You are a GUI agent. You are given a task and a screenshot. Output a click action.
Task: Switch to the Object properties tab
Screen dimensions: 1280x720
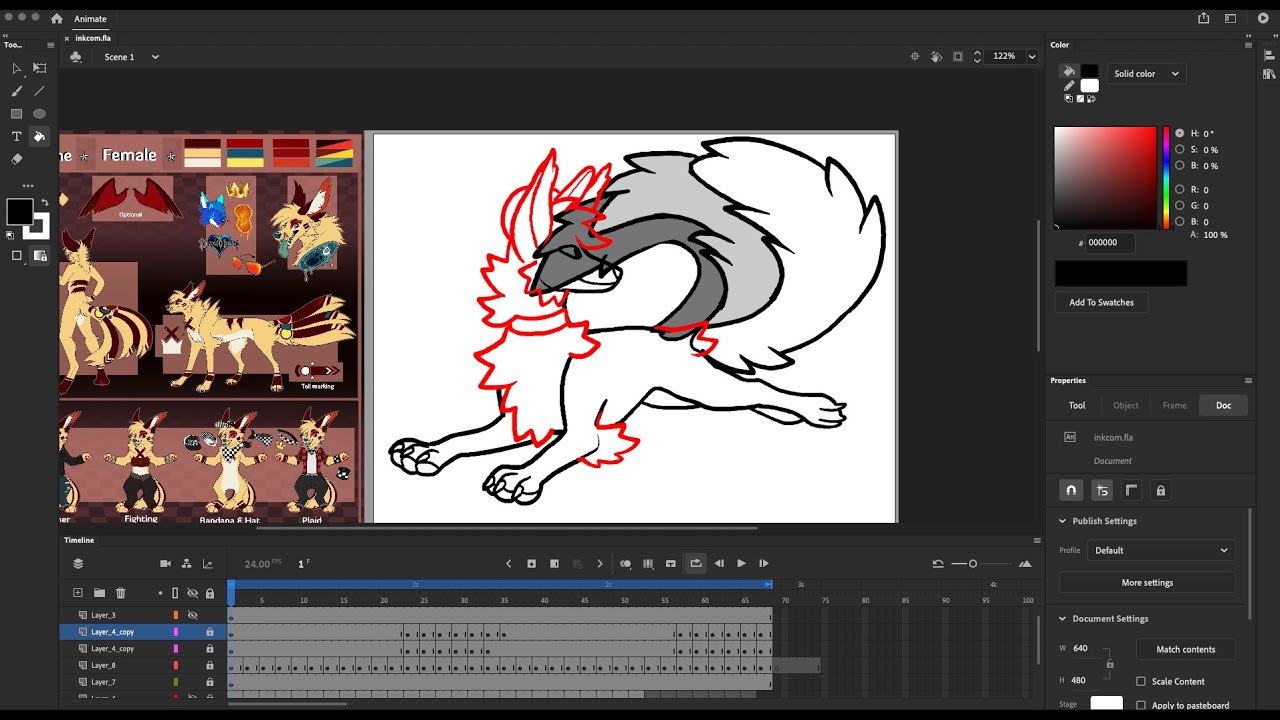tap(1126, 405)
